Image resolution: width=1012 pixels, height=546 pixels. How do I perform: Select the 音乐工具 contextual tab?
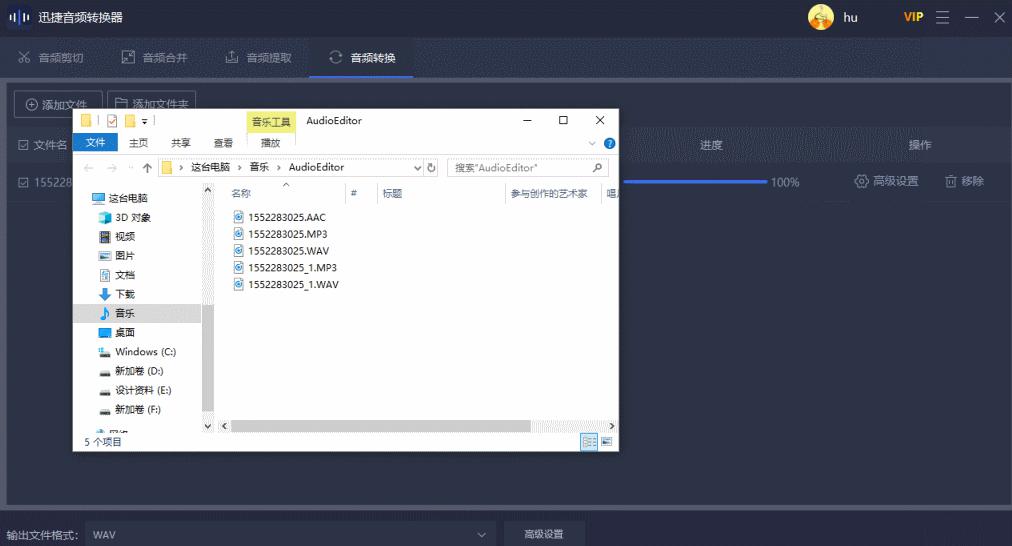coord(271,121)
